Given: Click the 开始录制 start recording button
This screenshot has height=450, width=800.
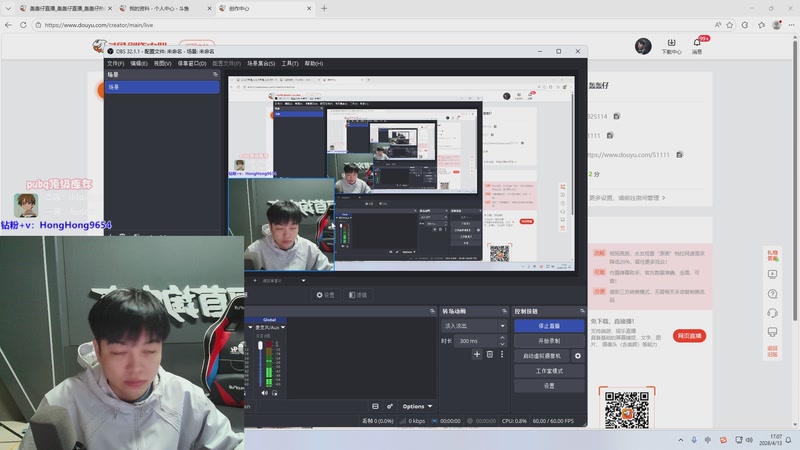Looking at the screenshot, I should coord(549,341).
